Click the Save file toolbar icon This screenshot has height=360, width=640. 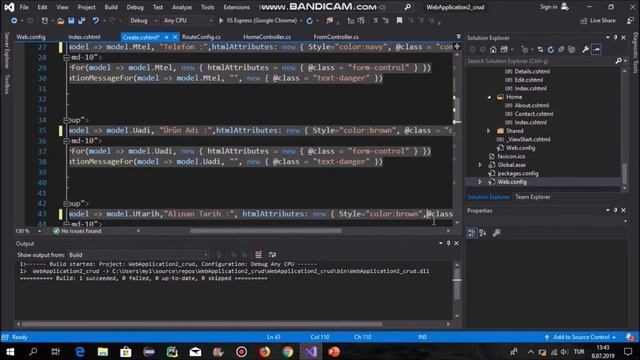point(71,20)
